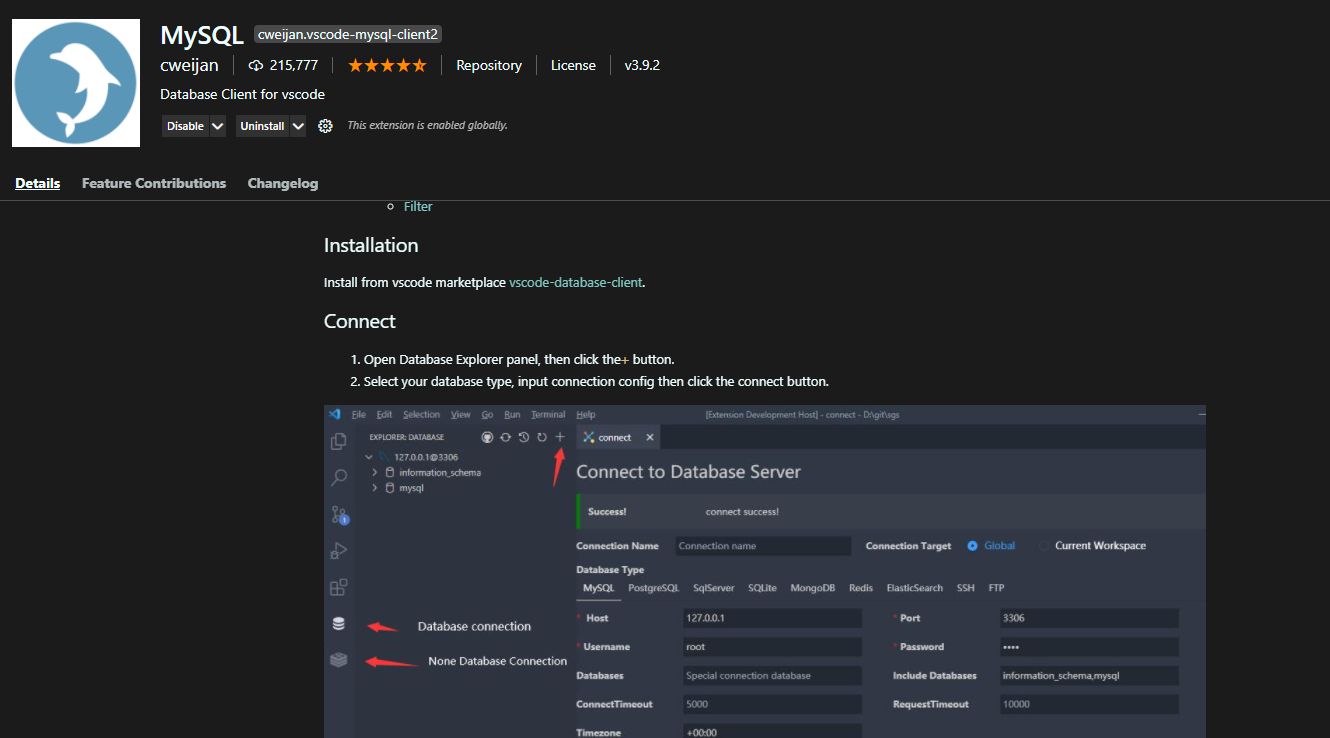Click the Connection name input field
1330x738 pixels.
tap(762, 546)
